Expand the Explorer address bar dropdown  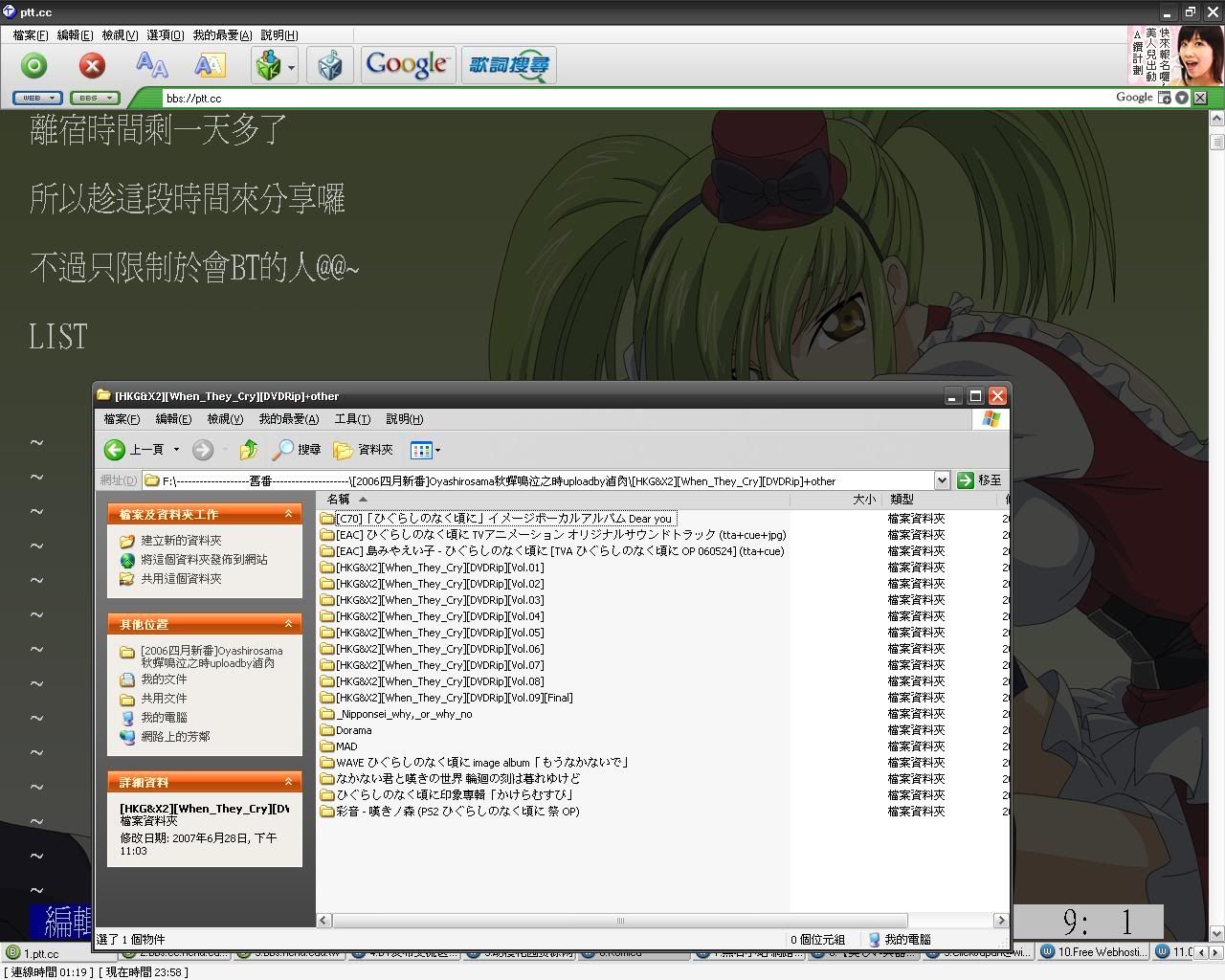point(941,480)
